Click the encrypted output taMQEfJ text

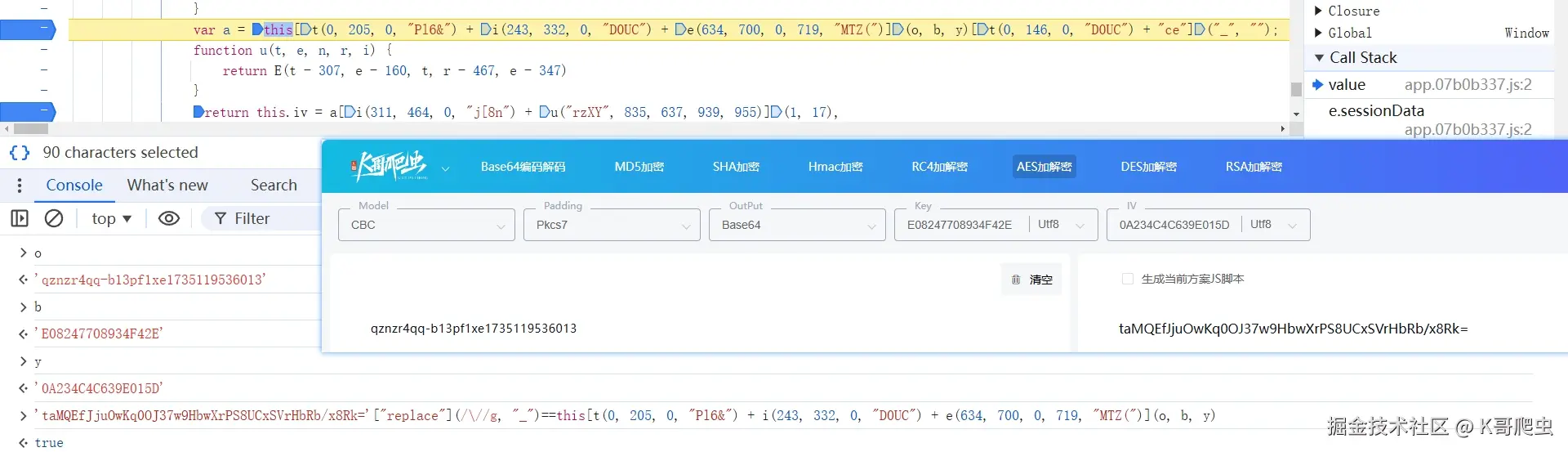tap(1293, 329)
